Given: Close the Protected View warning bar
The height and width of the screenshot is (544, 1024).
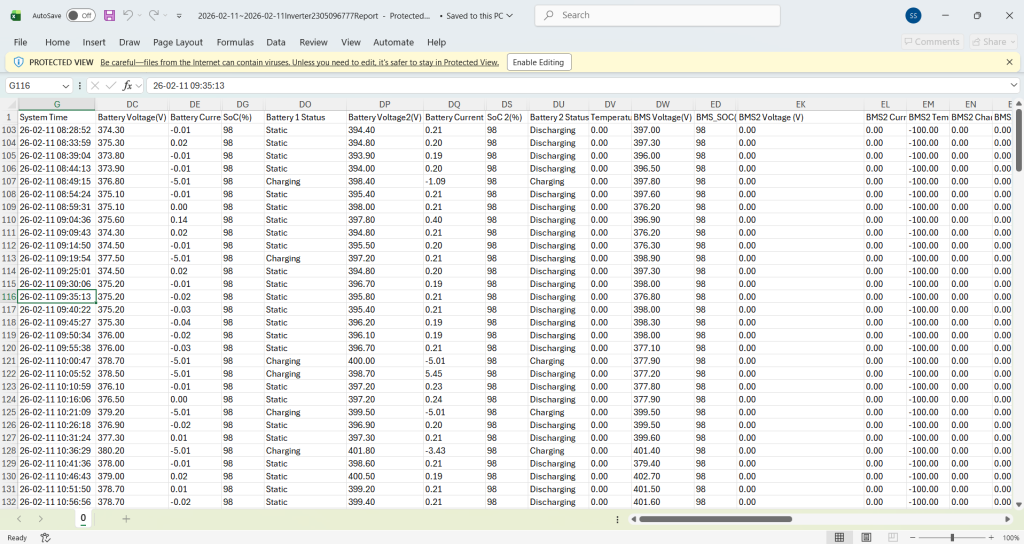Looking at the screenshot, I should point(1009,62).
